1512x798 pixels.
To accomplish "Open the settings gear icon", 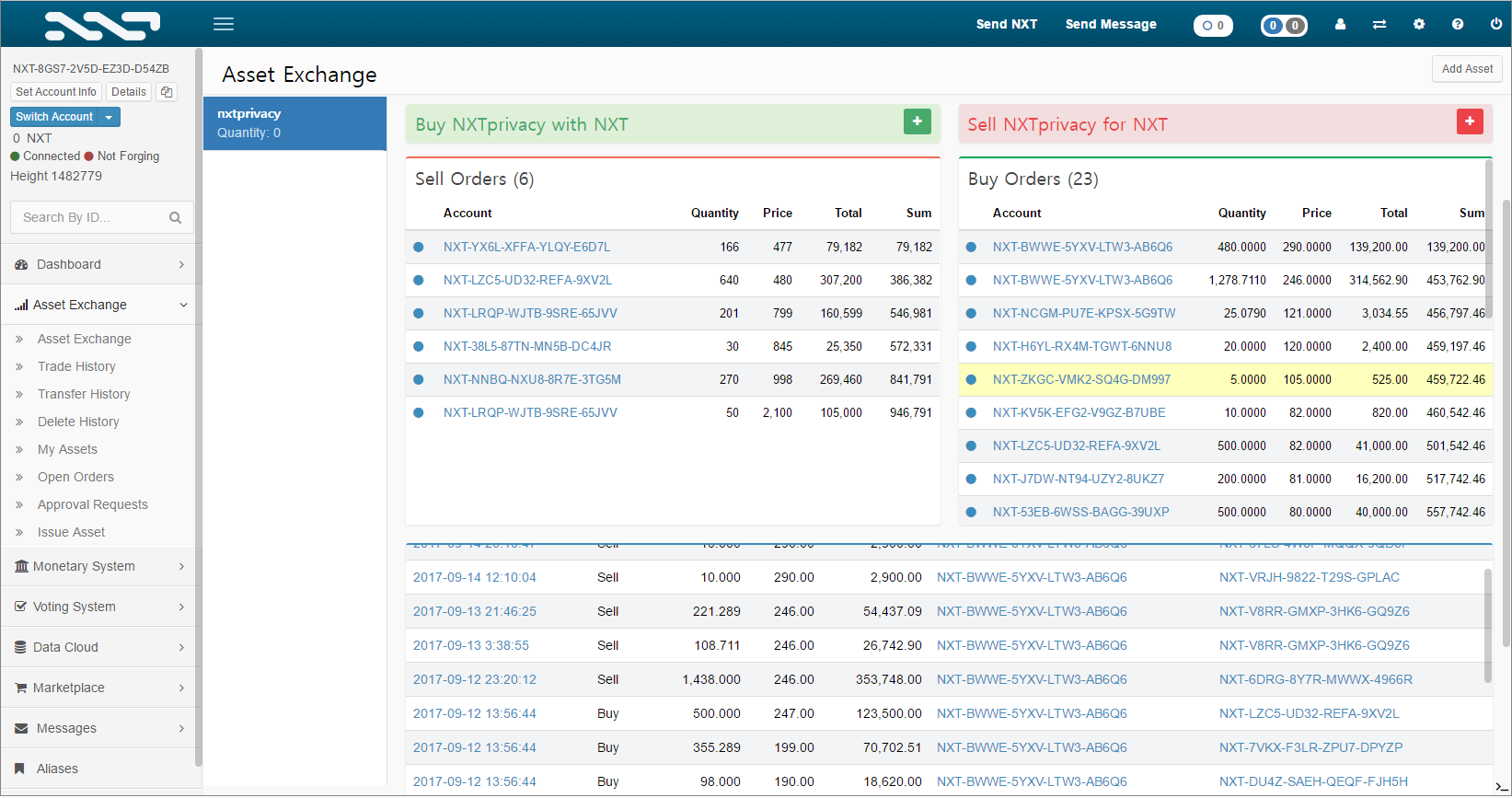I will click(1419, 25).
